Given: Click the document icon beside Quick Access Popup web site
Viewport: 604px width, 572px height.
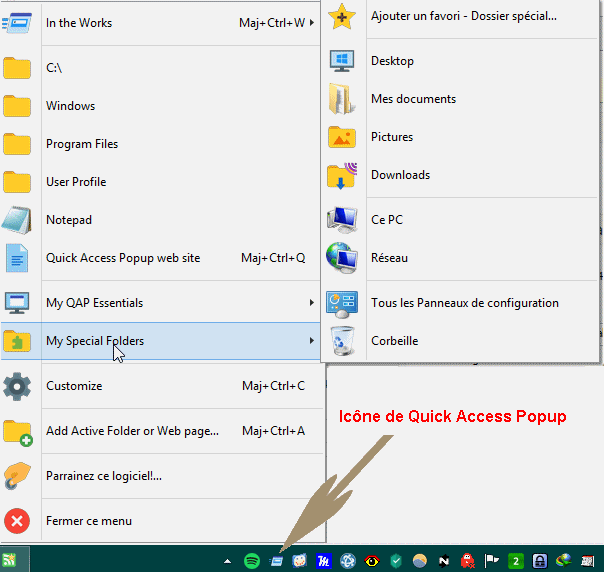Looking at the screenshot, I should tap(17, 258).
